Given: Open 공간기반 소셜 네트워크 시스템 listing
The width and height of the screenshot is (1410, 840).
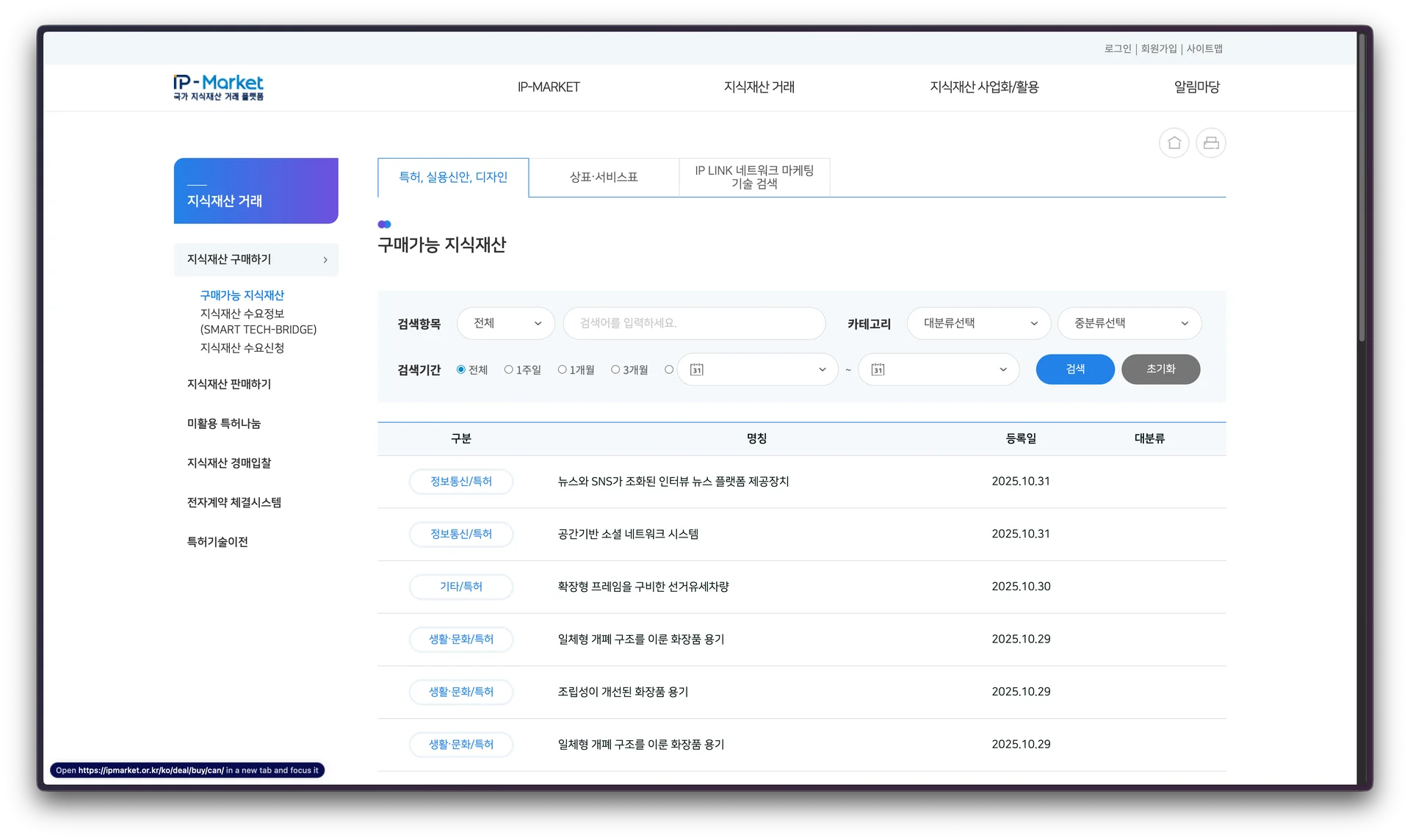Looking at the screenshot, I should click(628, 534).
